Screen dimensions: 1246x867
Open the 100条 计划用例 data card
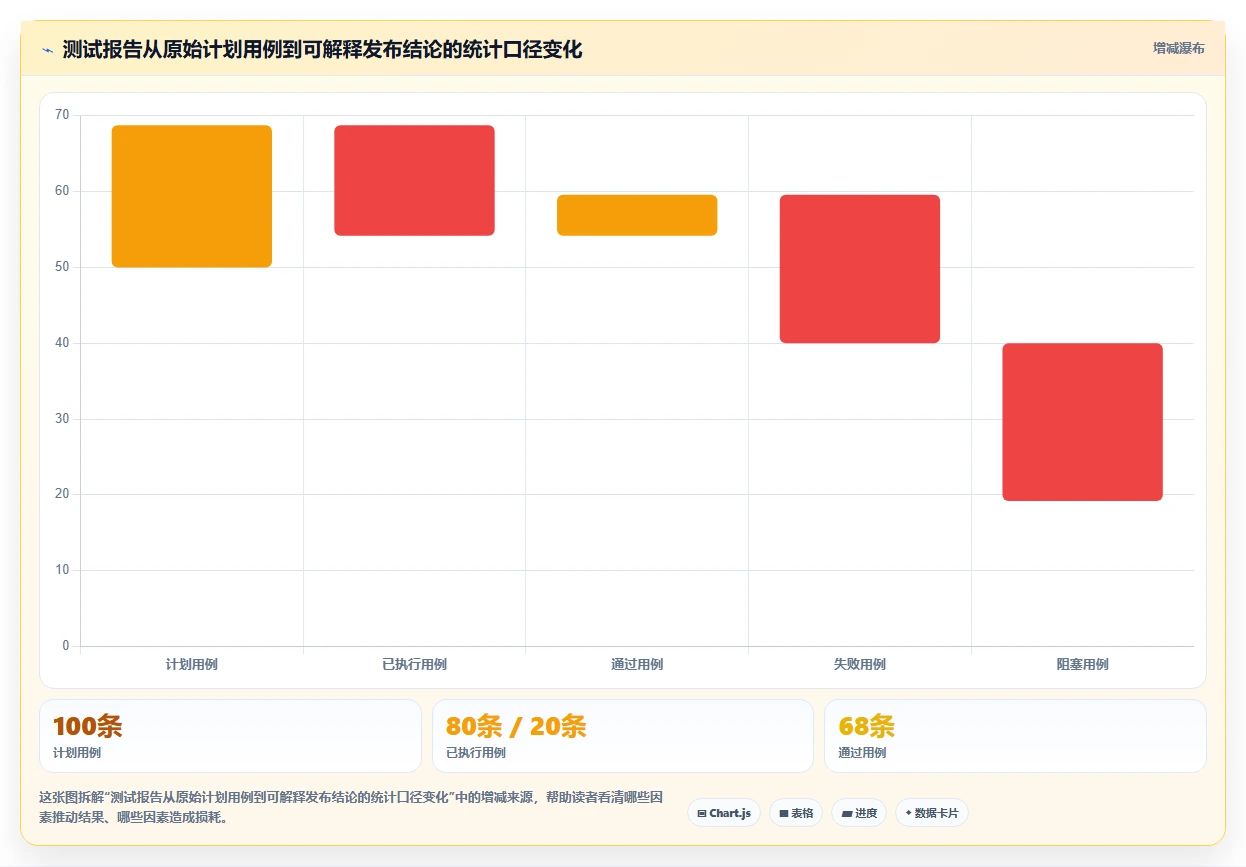(x=230, y=736)
